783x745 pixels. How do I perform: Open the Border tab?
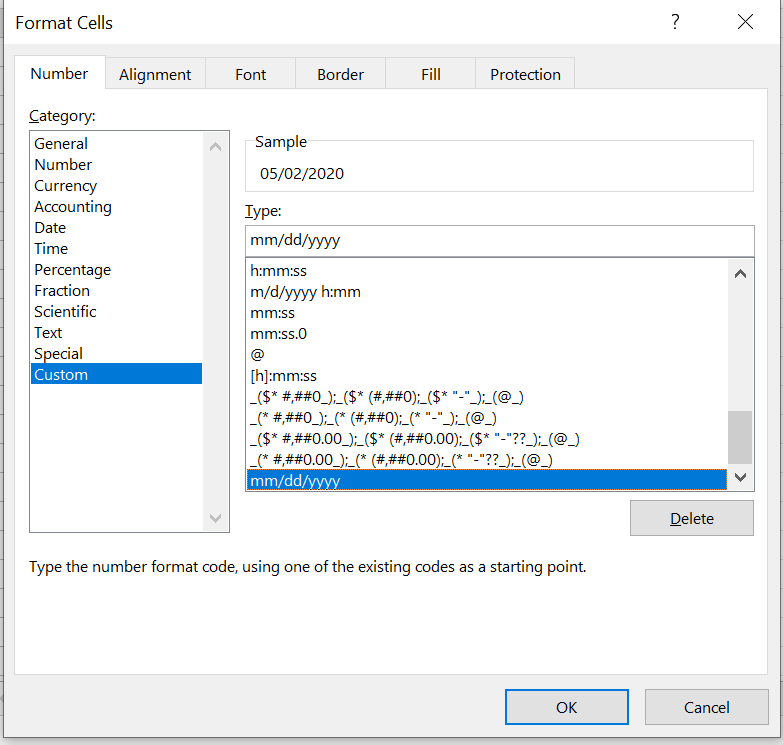point(341,74)
